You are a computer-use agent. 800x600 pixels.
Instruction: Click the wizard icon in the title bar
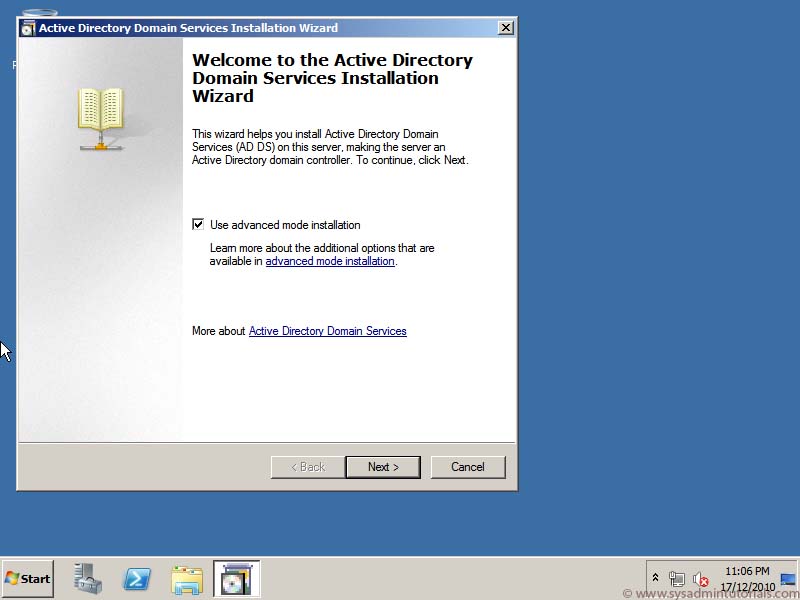29,27
